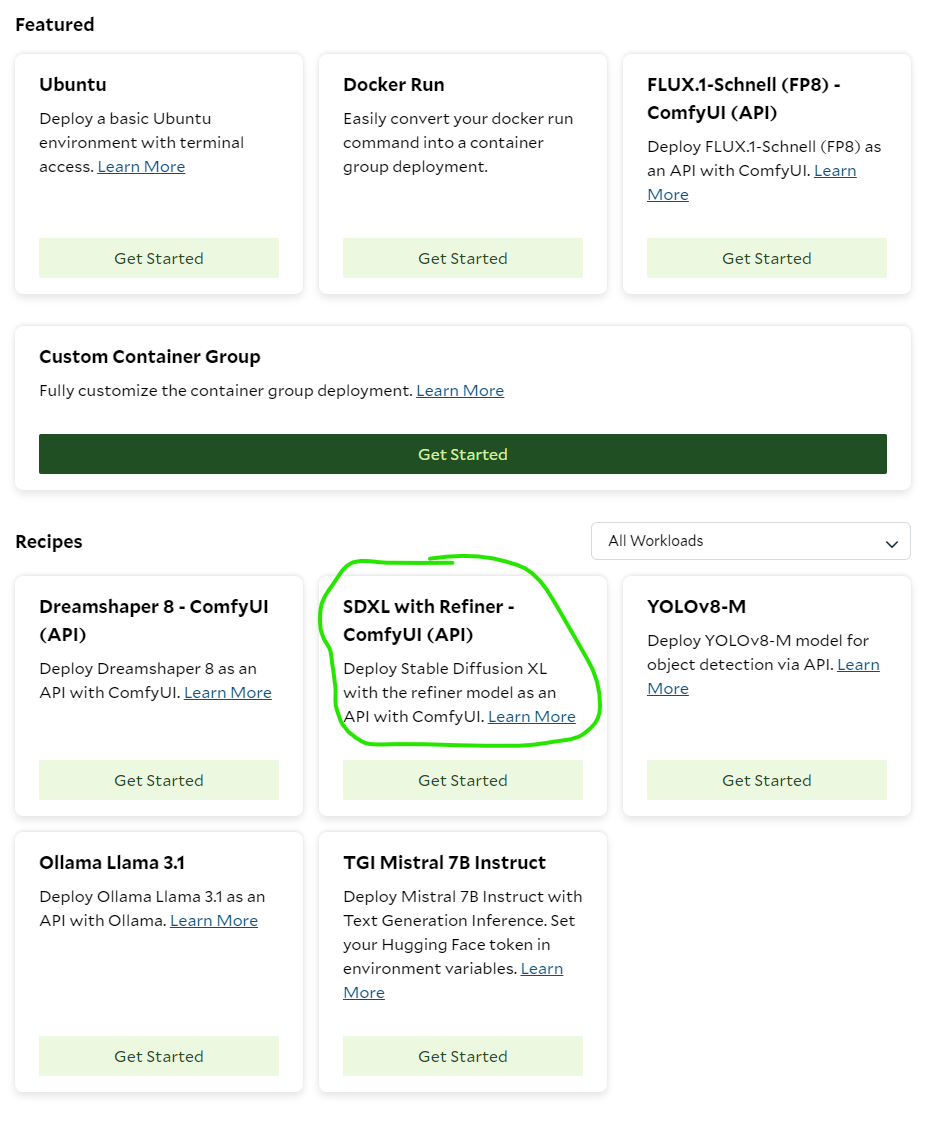Click Get Started for Ollama Llama 3.1
The width and height of the screenshot is (937, 1125).
tap(159, 1056)
